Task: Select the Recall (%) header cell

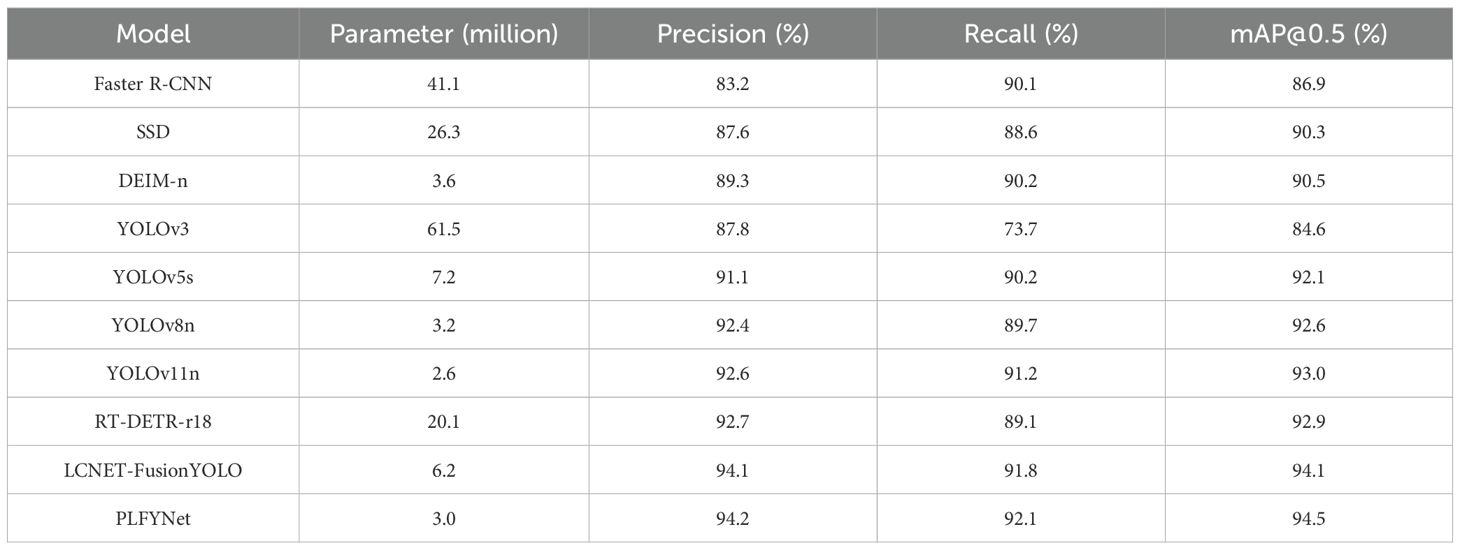Action: point(1020,34)
